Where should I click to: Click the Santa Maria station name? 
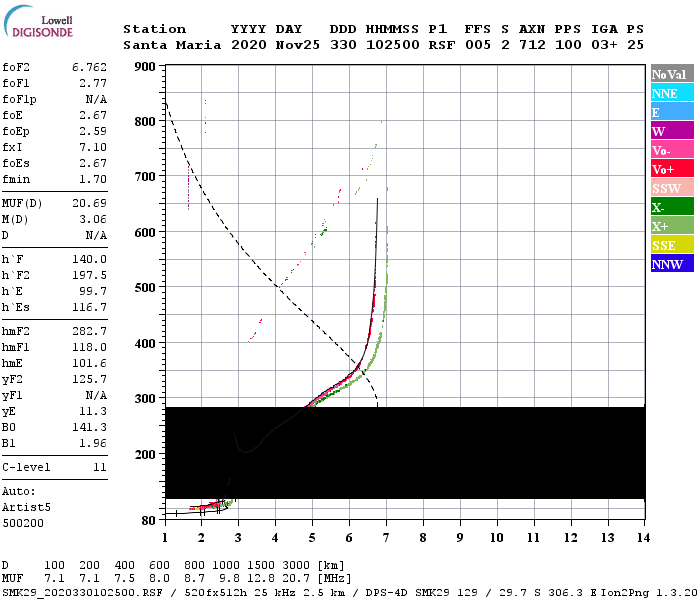tap(172, 45)
